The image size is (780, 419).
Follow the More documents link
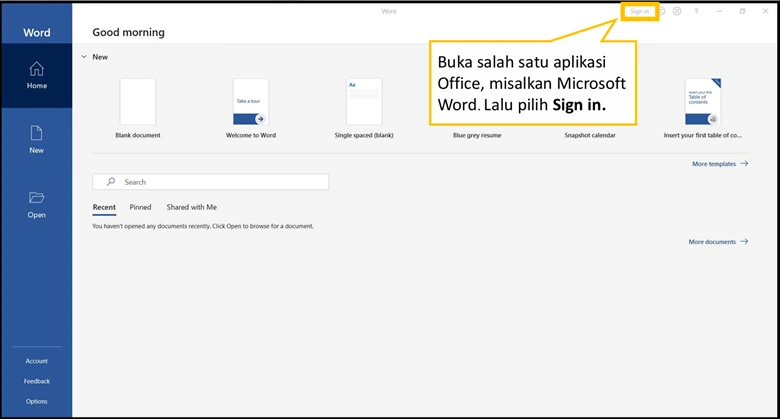(718, 242)
